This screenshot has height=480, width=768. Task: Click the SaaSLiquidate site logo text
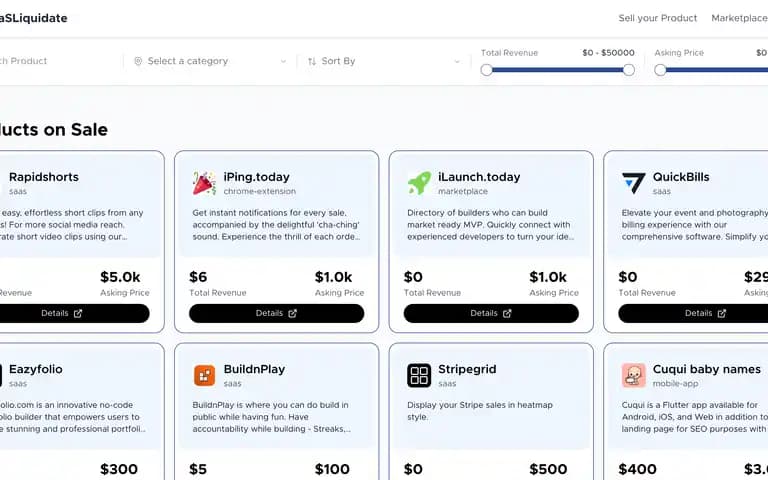click(x=33, y=18)
